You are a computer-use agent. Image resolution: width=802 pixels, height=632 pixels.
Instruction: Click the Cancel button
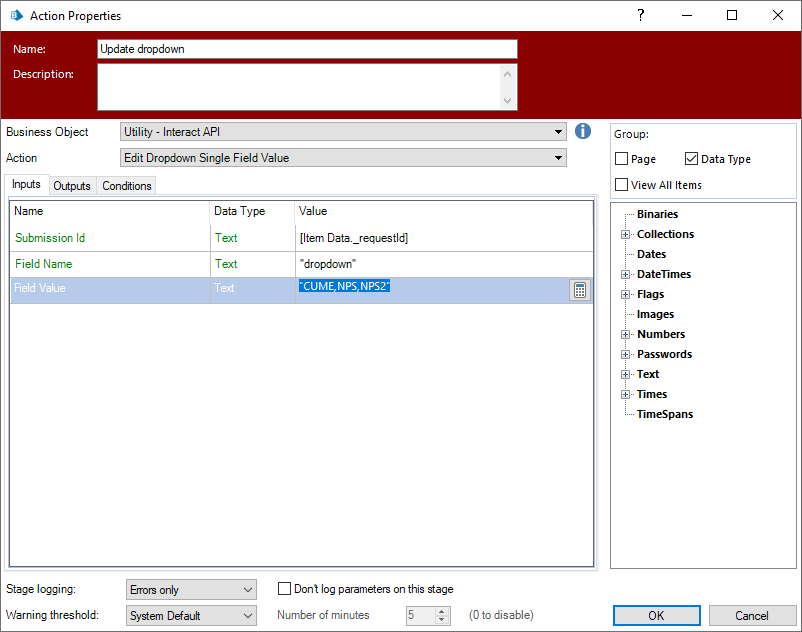[752, 616]
